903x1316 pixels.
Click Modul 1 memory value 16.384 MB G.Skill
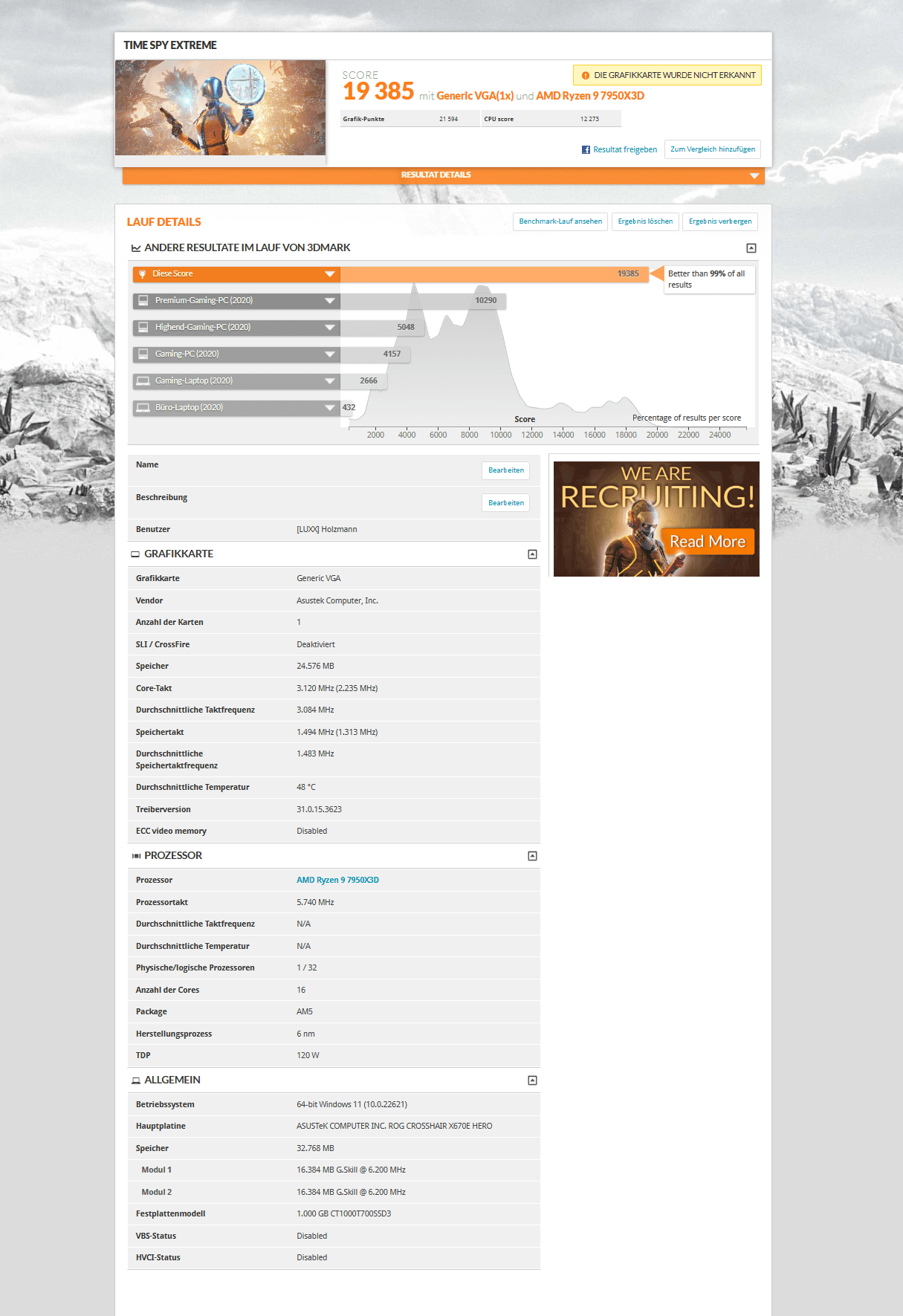click(x=352, y=1170)
